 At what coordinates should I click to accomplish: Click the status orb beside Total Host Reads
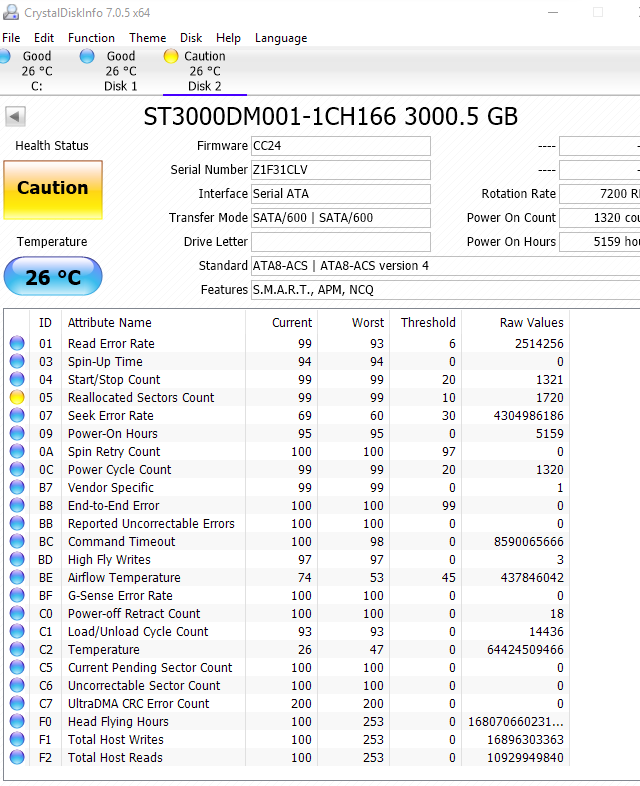point(17,757)
